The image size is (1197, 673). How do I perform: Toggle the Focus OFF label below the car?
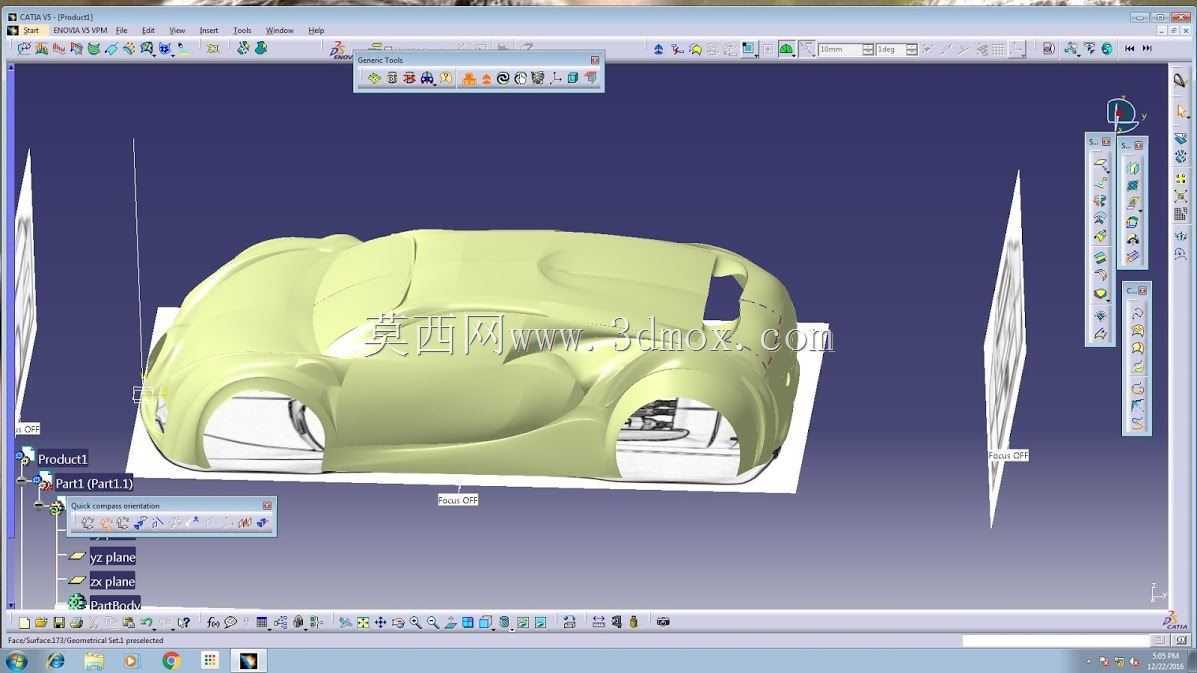[x=458, y=500]
